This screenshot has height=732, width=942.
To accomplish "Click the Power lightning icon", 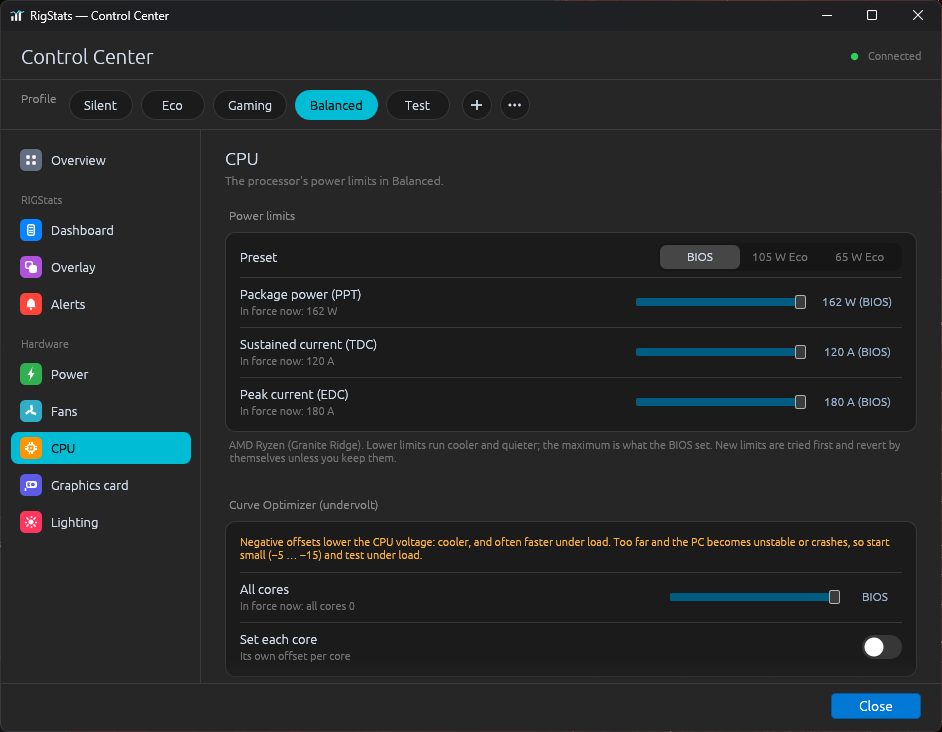I will (31, 374).
